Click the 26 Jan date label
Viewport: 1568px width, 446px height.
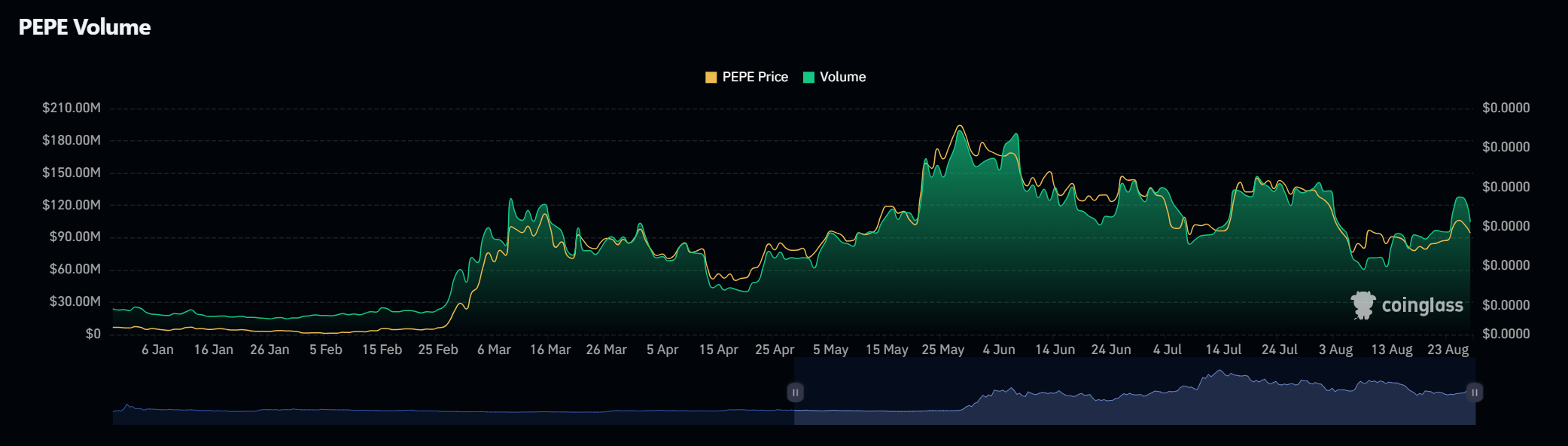(269, 350)
